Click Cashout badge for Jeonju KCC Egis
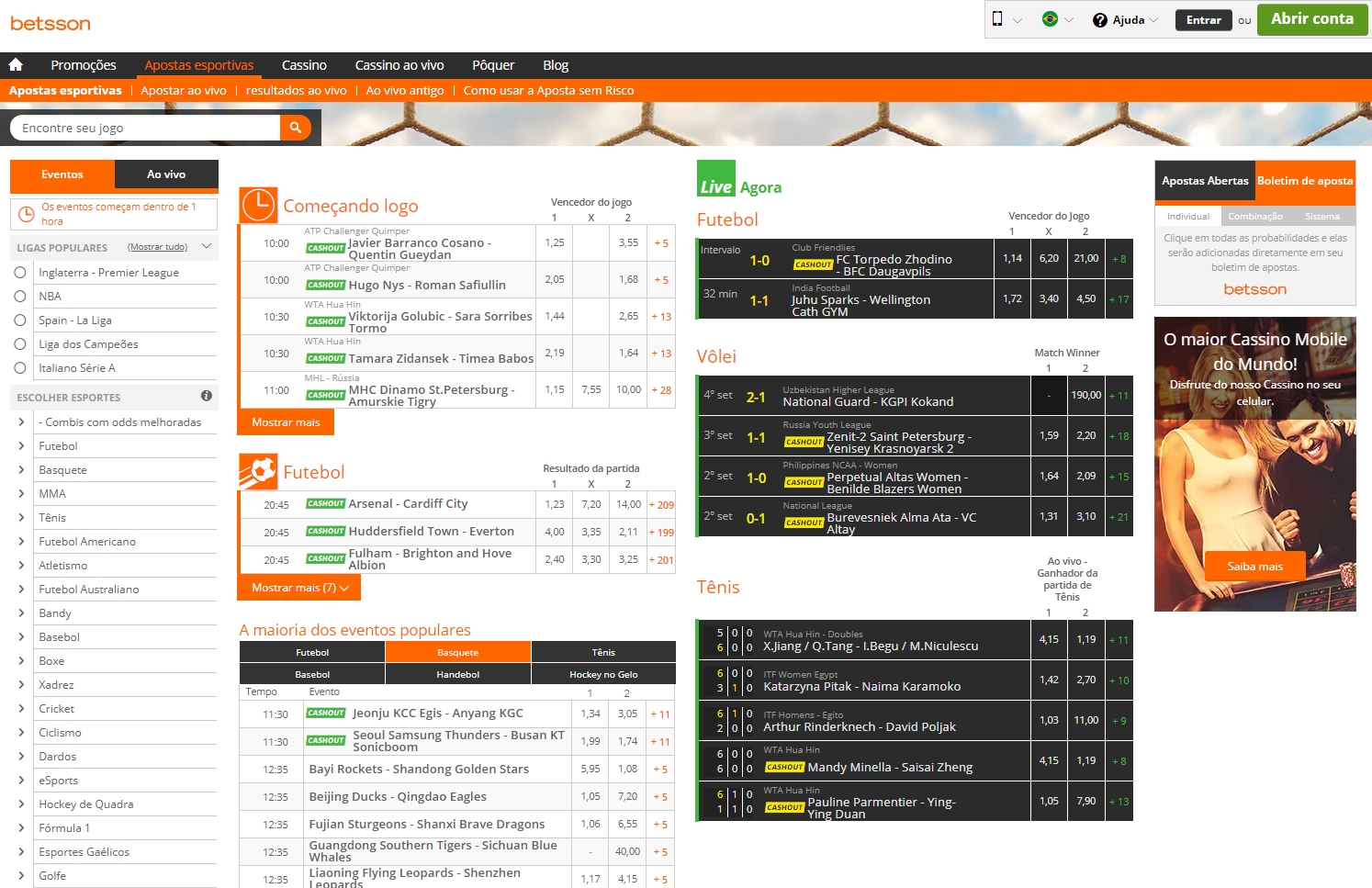 click(325, 713)
